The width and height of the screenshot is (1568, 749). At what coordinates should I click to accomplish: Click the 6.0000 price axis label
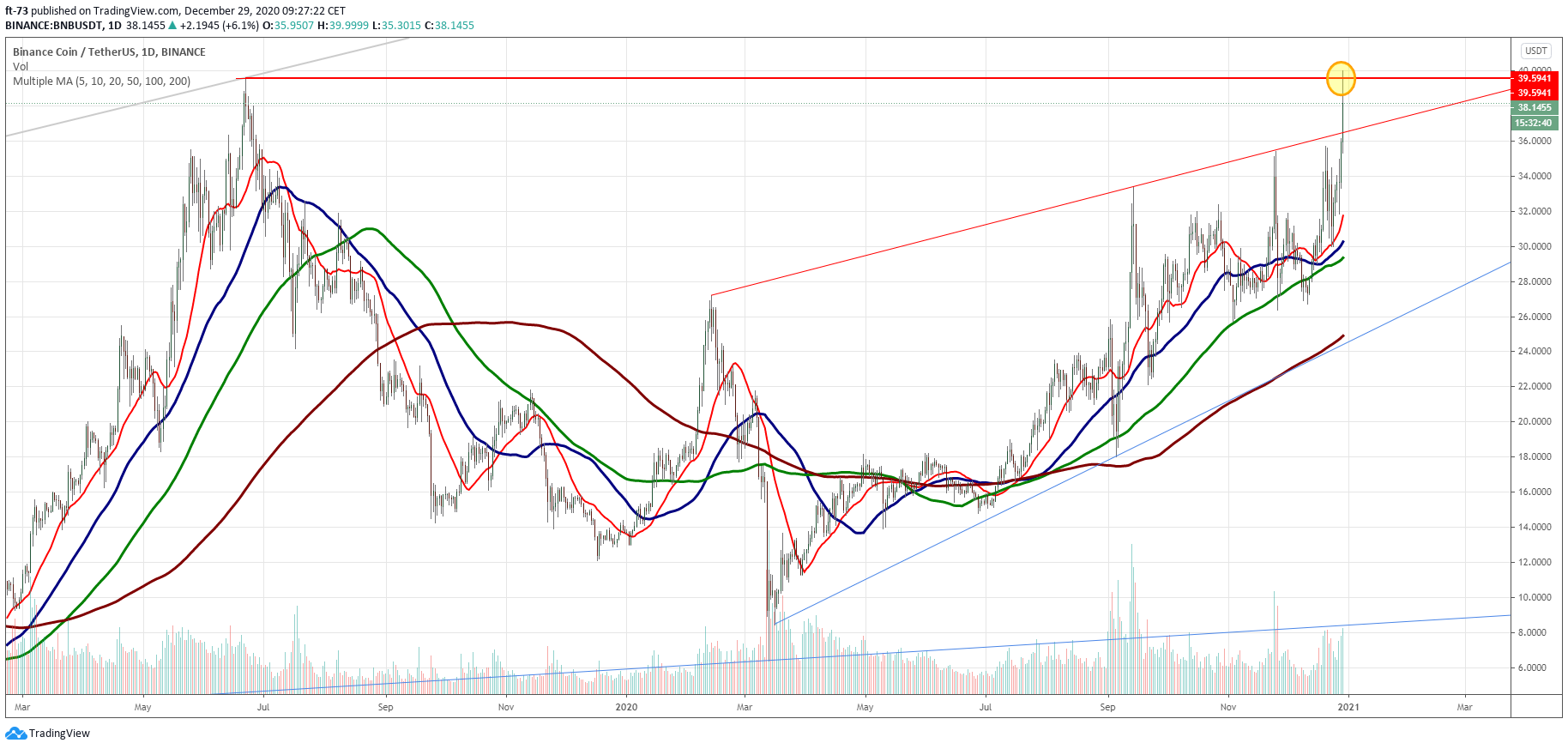(x=1532, y=668)
